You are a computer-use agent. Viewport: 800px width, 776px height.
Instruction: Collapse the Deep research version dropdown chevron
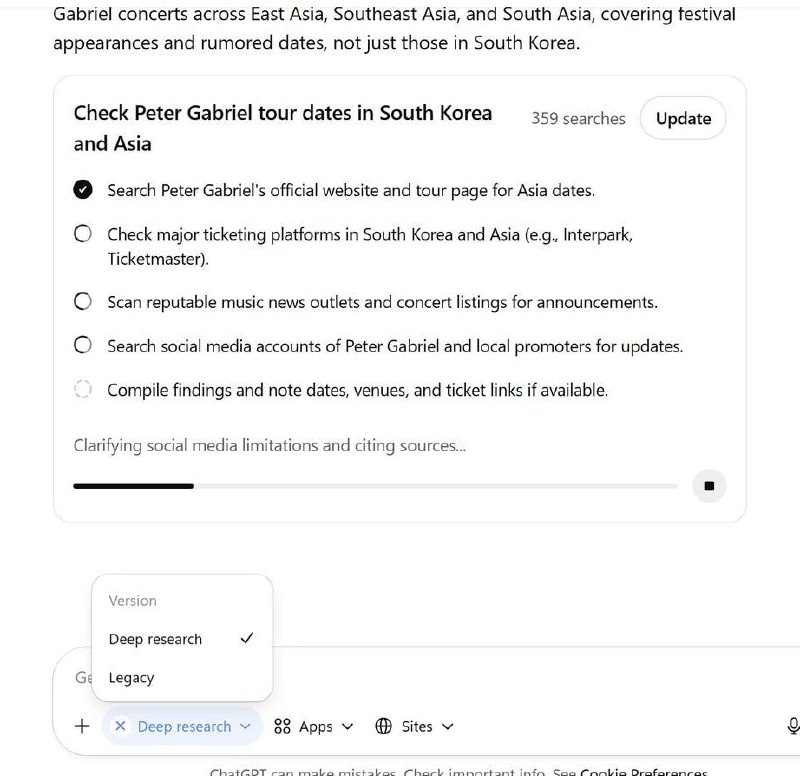pyautogui.click(x=245, y=727)
